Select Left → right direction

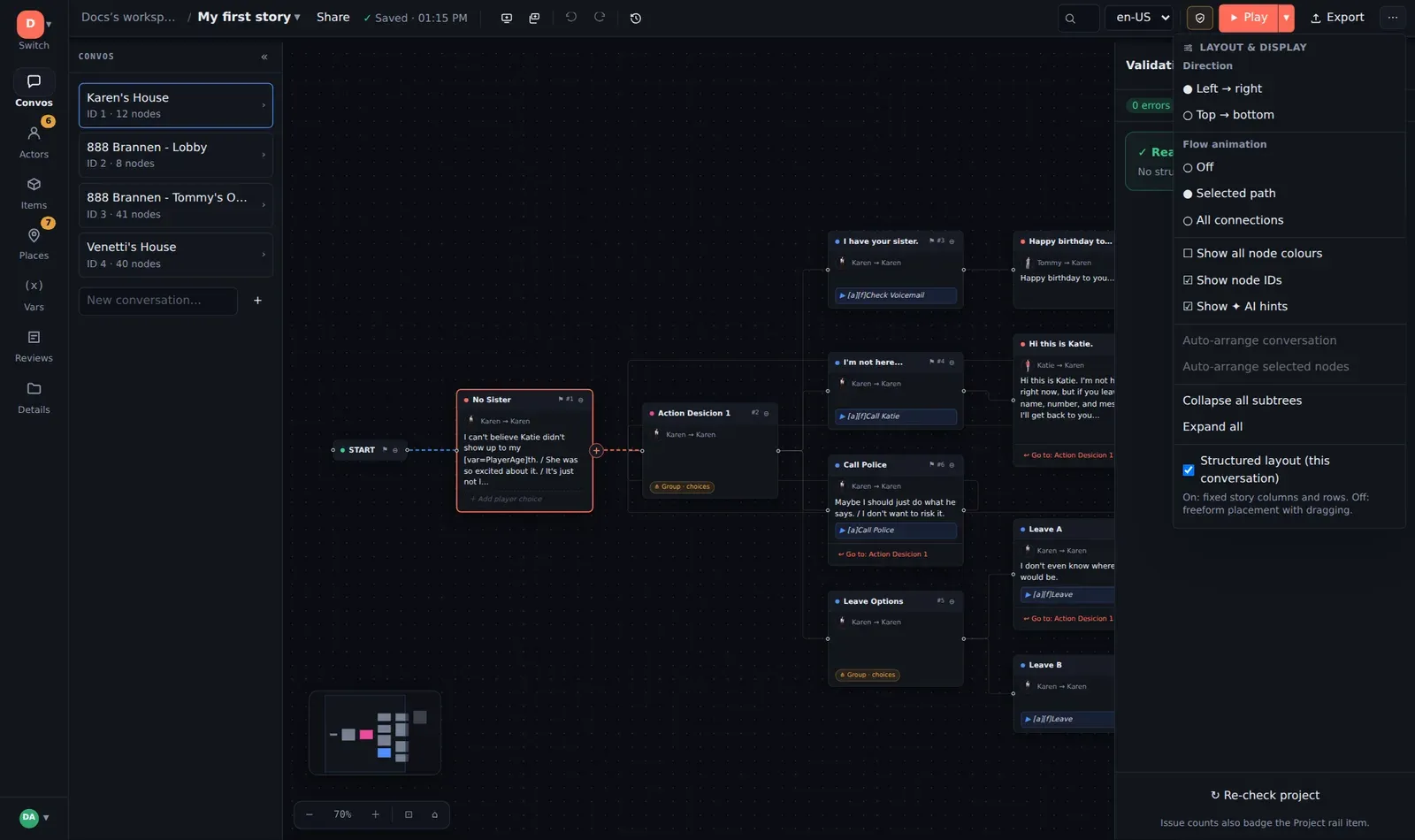1222,88
